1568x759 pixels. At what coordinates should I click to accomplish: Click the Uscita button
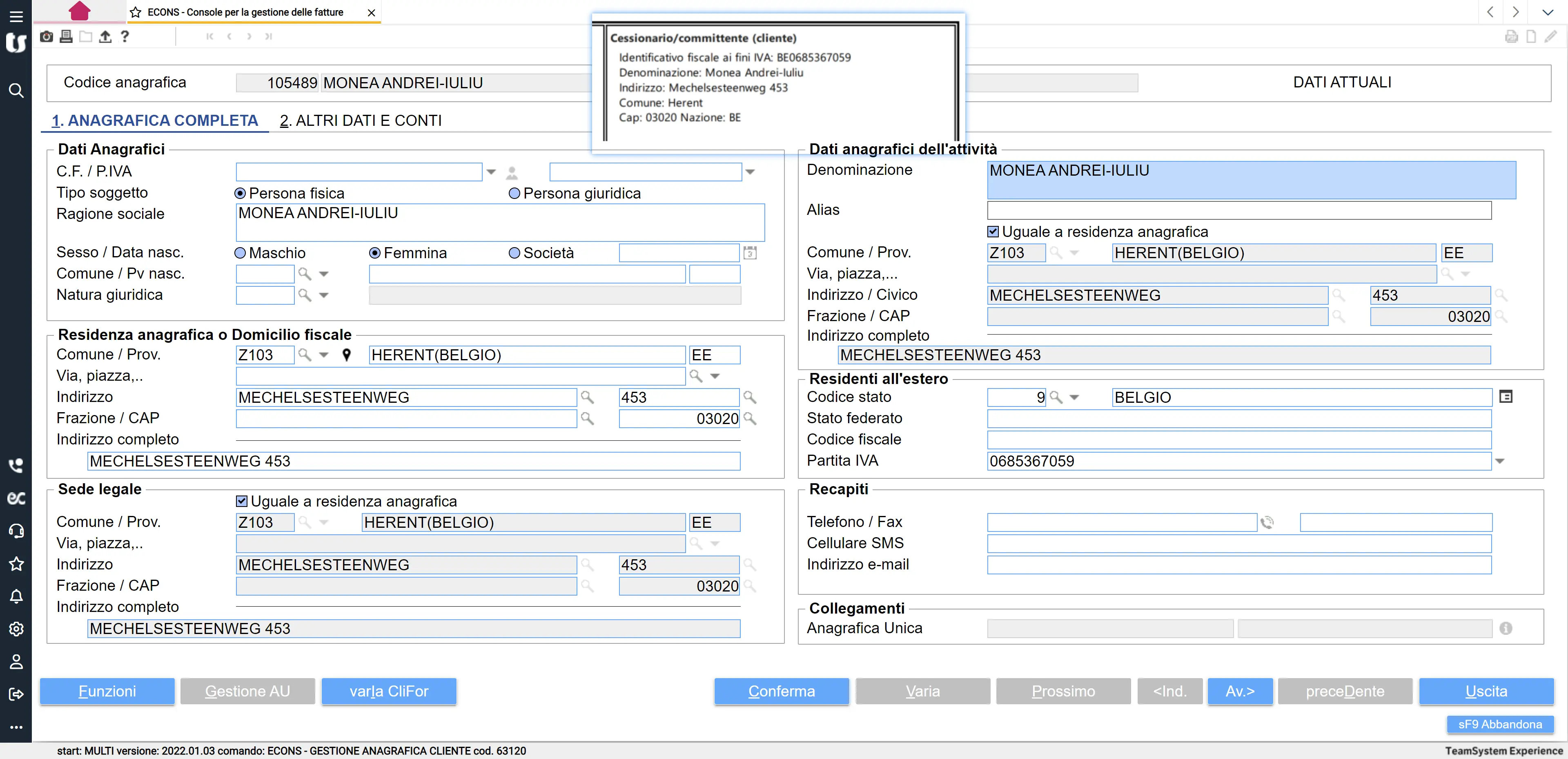click(x=1486, y=691)
